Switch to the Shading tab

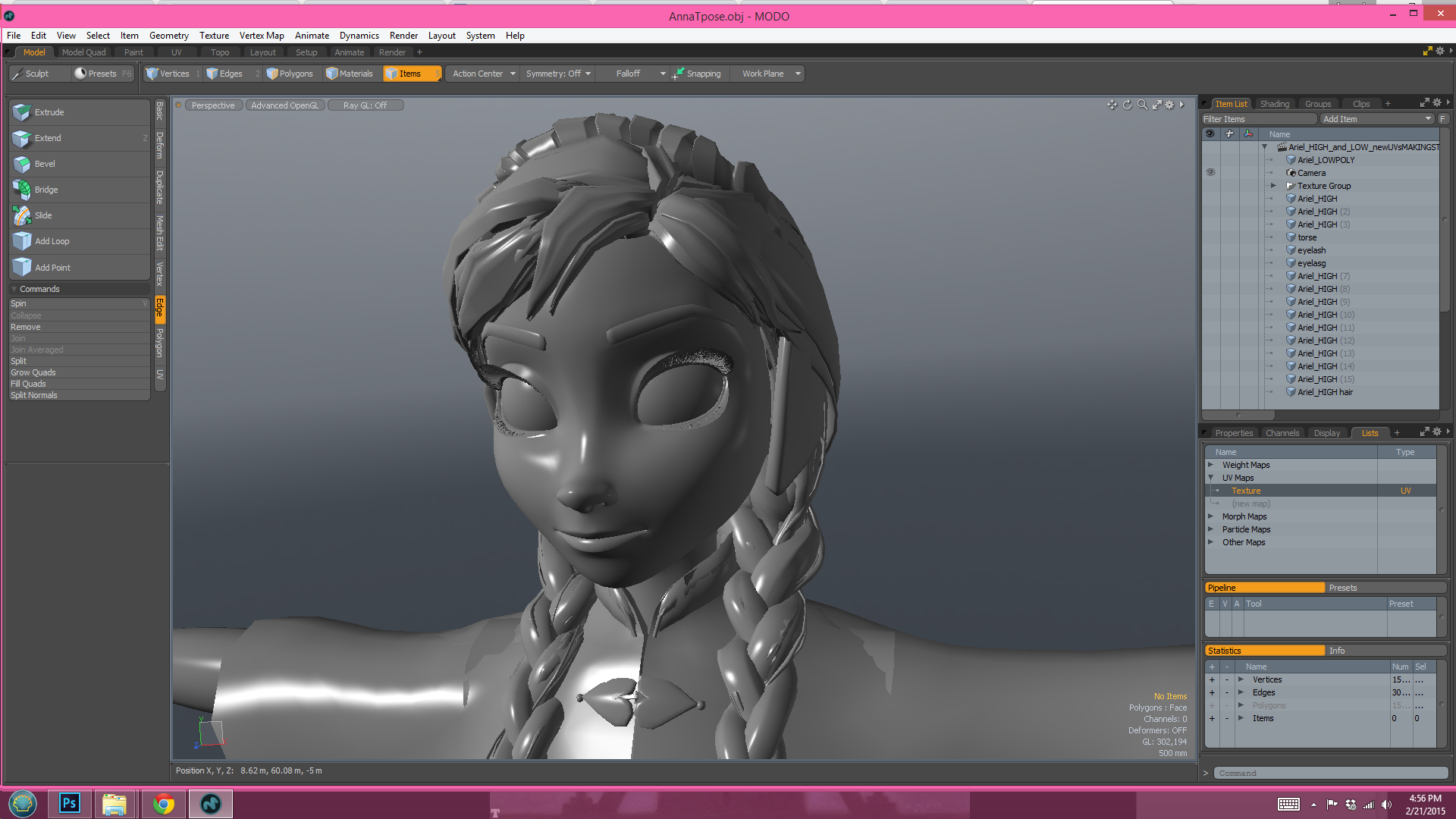click(x=1275, y=104)
